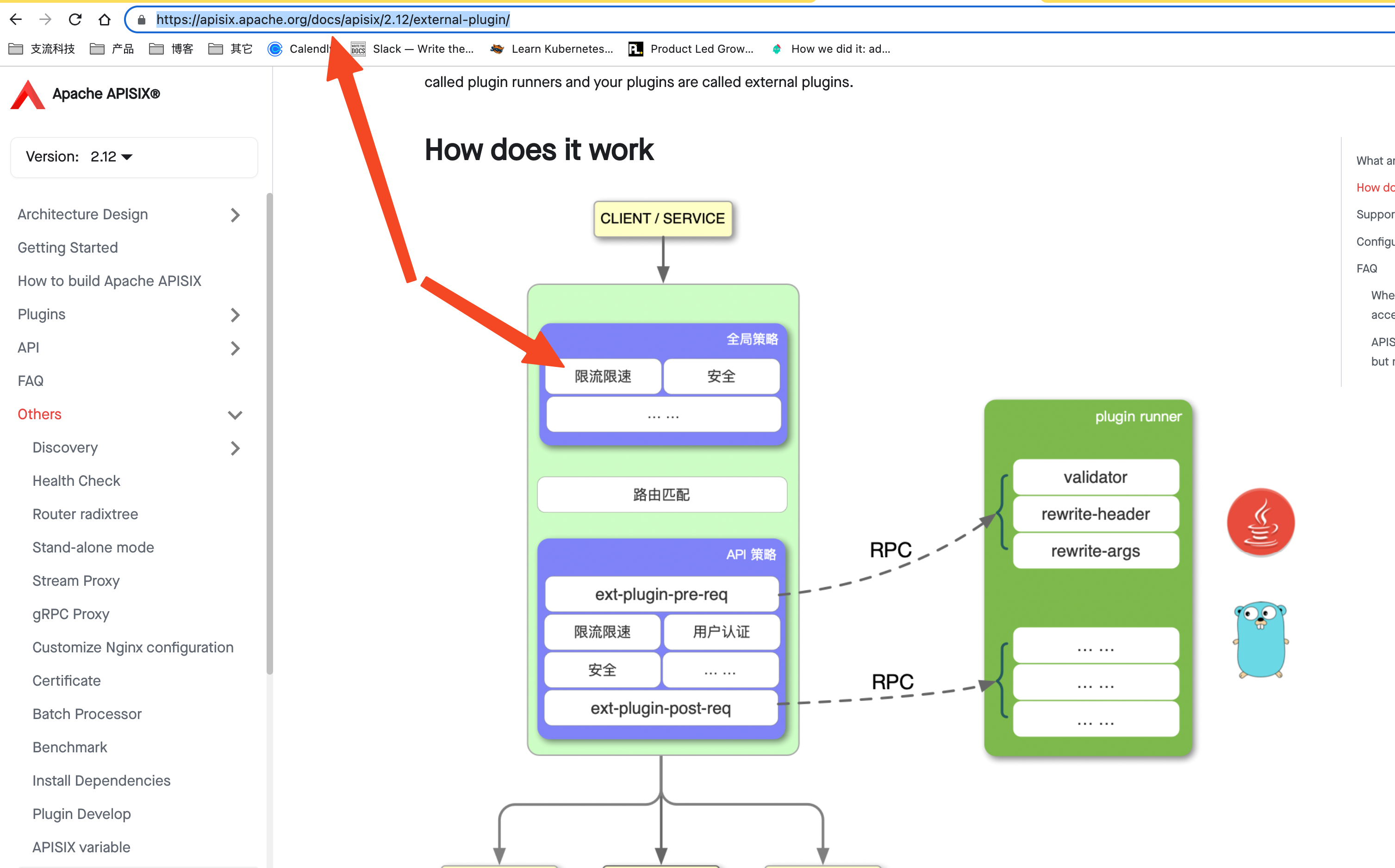This screenshot has width=1395, height=868.
Task: Open the How we did it bookmark
Action: click(830, 49)
